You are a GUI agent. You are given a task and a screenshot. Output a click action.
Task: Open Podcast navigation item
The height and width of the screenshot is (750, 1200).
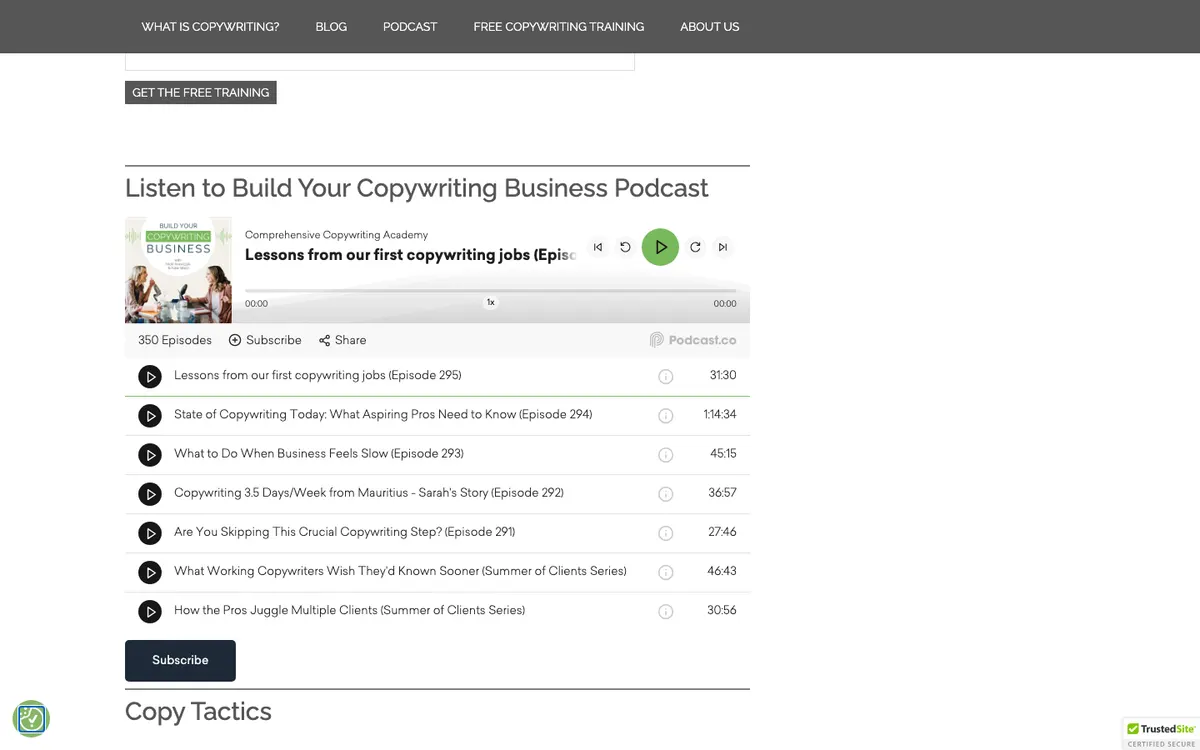point(410,26)
